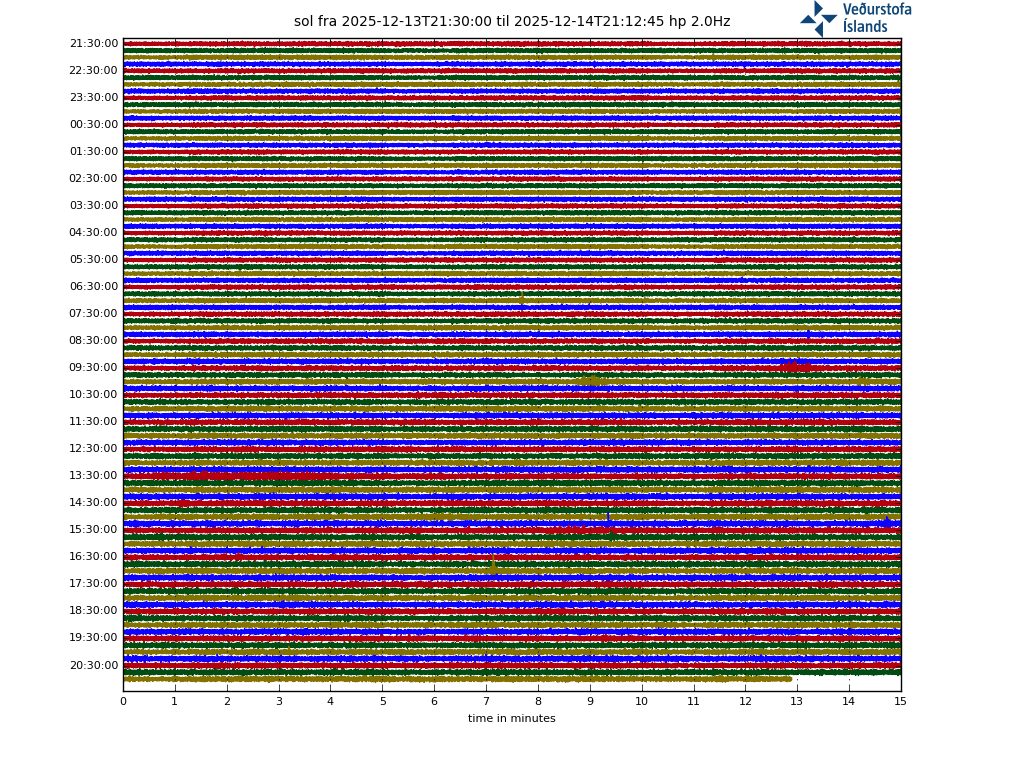Image resolution: width=1024 pixels, height=768 pixels.
Task: Click the blue spike near minute 9.4
Action: [x=608, y=516]
